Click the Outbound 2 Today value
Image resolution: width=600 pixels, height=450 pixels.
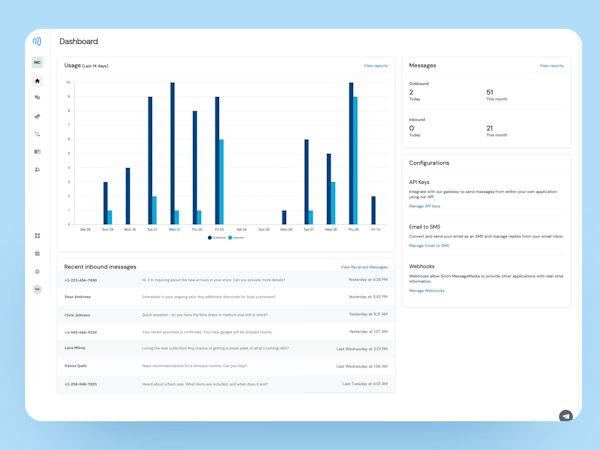coord(411,92)
